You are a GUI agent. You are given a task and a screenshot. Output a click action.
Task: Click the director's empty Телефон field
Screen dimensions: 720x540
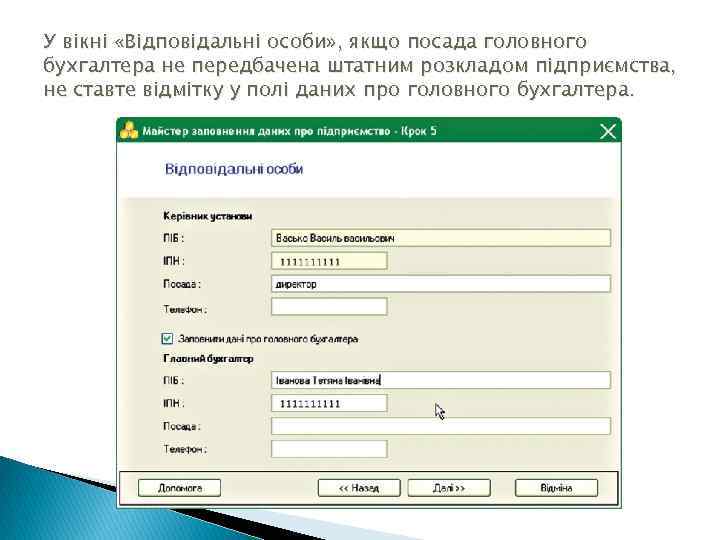click(329, 307)
